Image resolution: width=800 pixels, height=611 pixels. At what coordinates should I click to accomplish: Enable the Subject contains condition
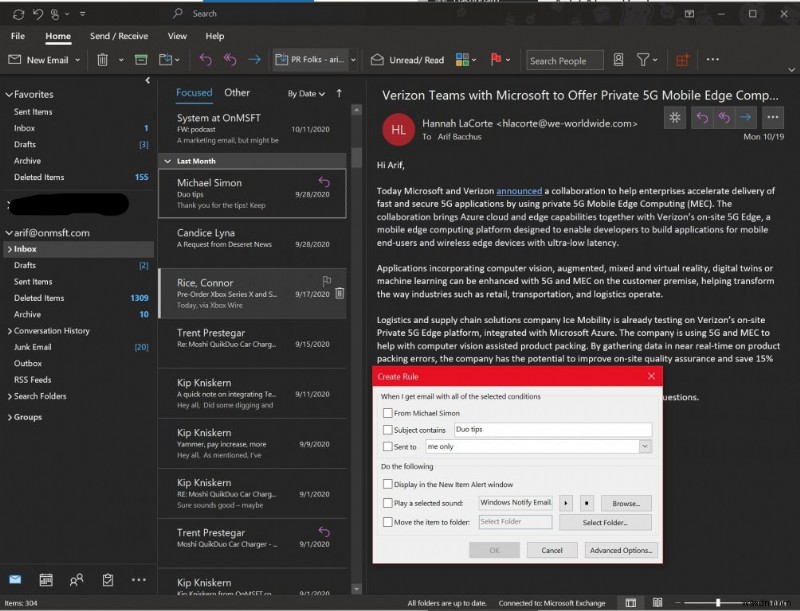[x=387, y=429]
